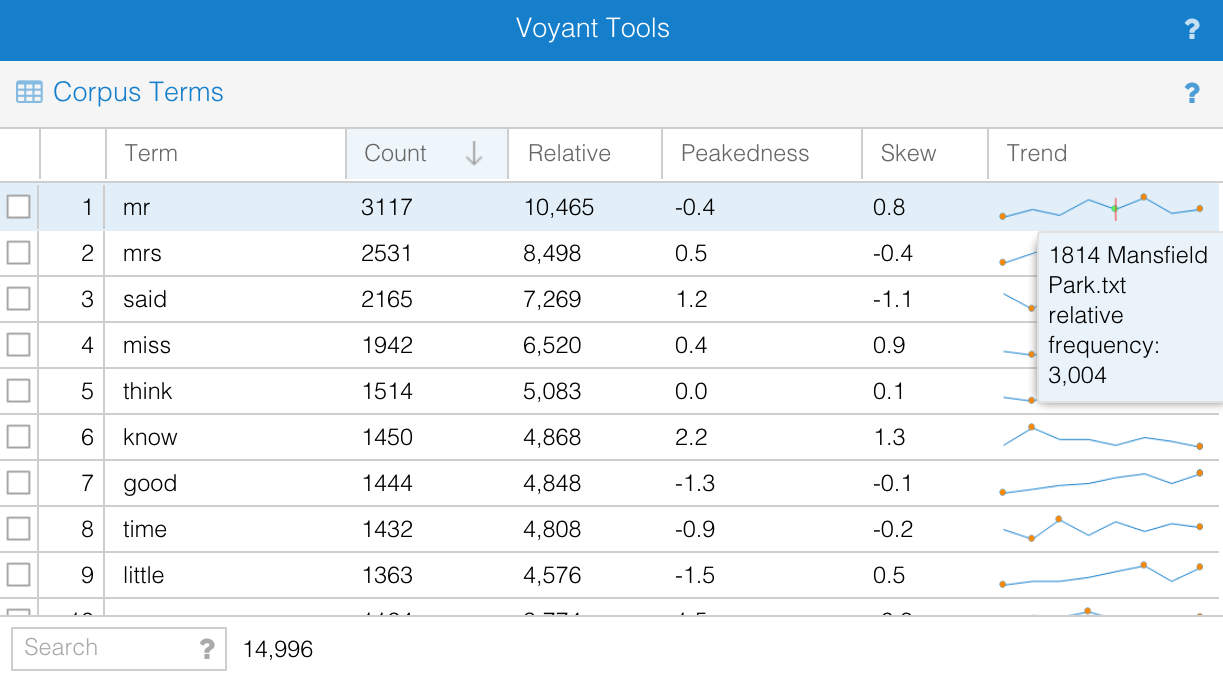Screen dimensions: 1223x679
Task: Click the trend sparkline for 'good'
Action: pos(1101,483)
